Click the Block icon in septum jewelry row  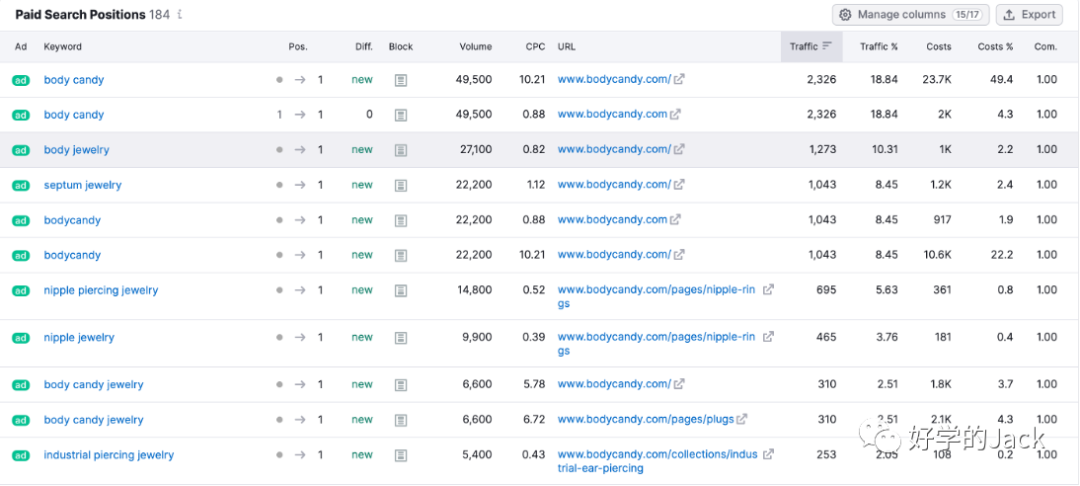(401, 185)
